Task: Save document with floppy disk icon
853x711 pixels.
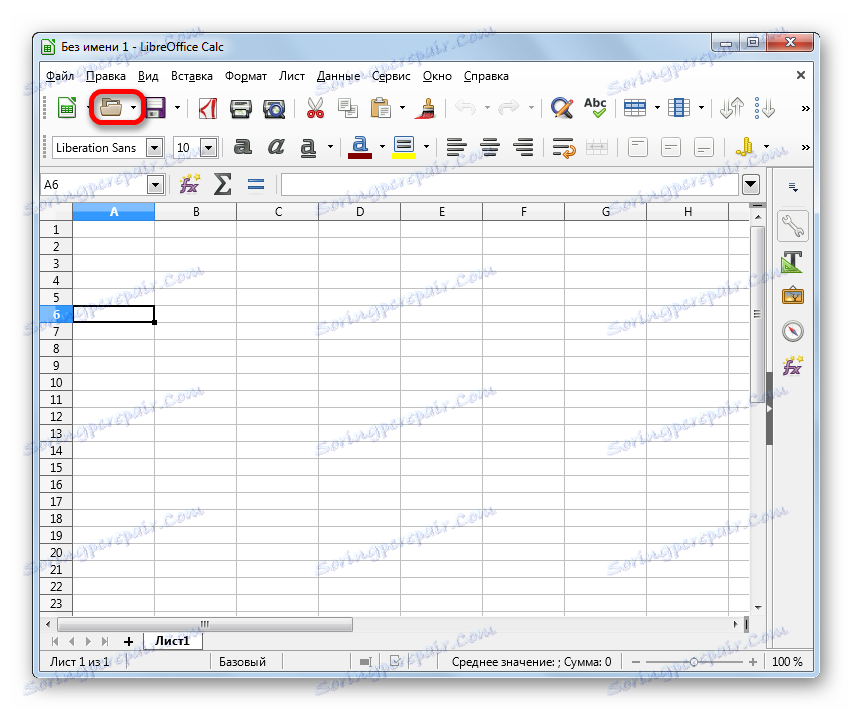Action: coord(156,108)
